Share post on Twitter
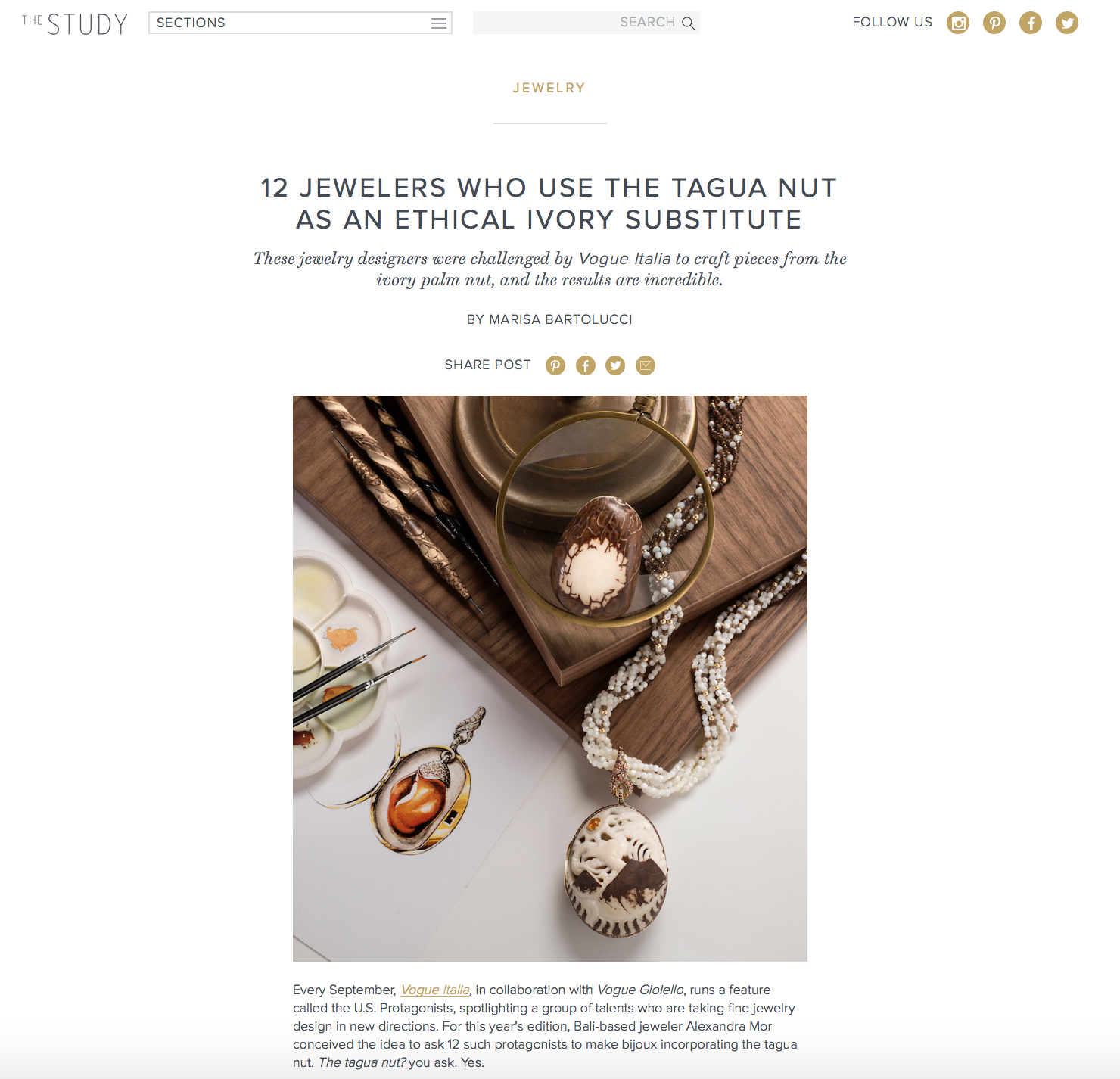The height and width of the screenshot is (1079, 1120). [x=615, y=365]
